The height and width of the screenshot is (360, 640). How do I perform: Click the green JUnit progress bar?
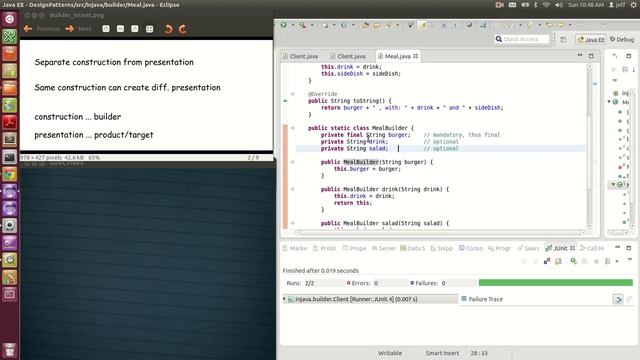[556, 282]
